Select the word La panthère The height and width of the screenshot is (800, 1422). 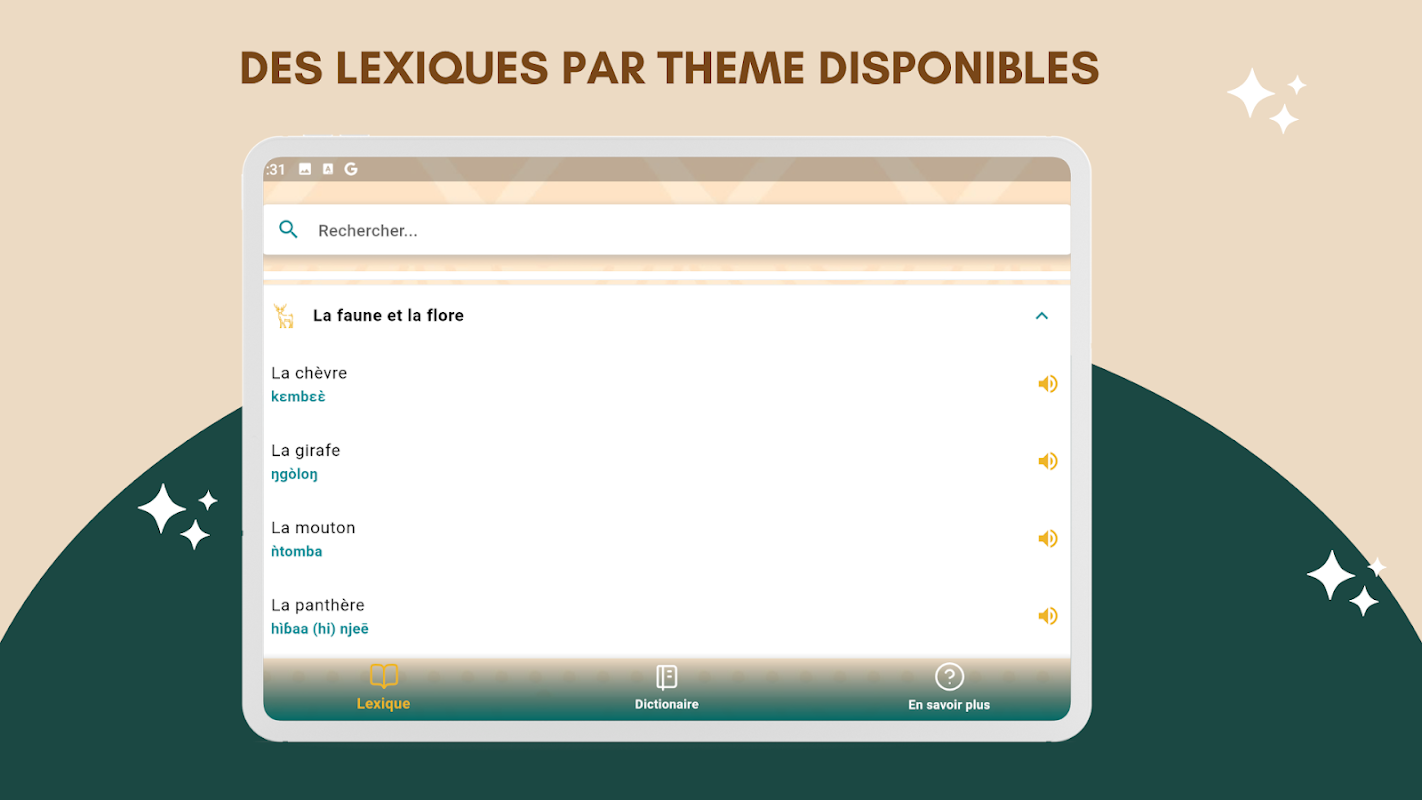(x=318, y=605)
